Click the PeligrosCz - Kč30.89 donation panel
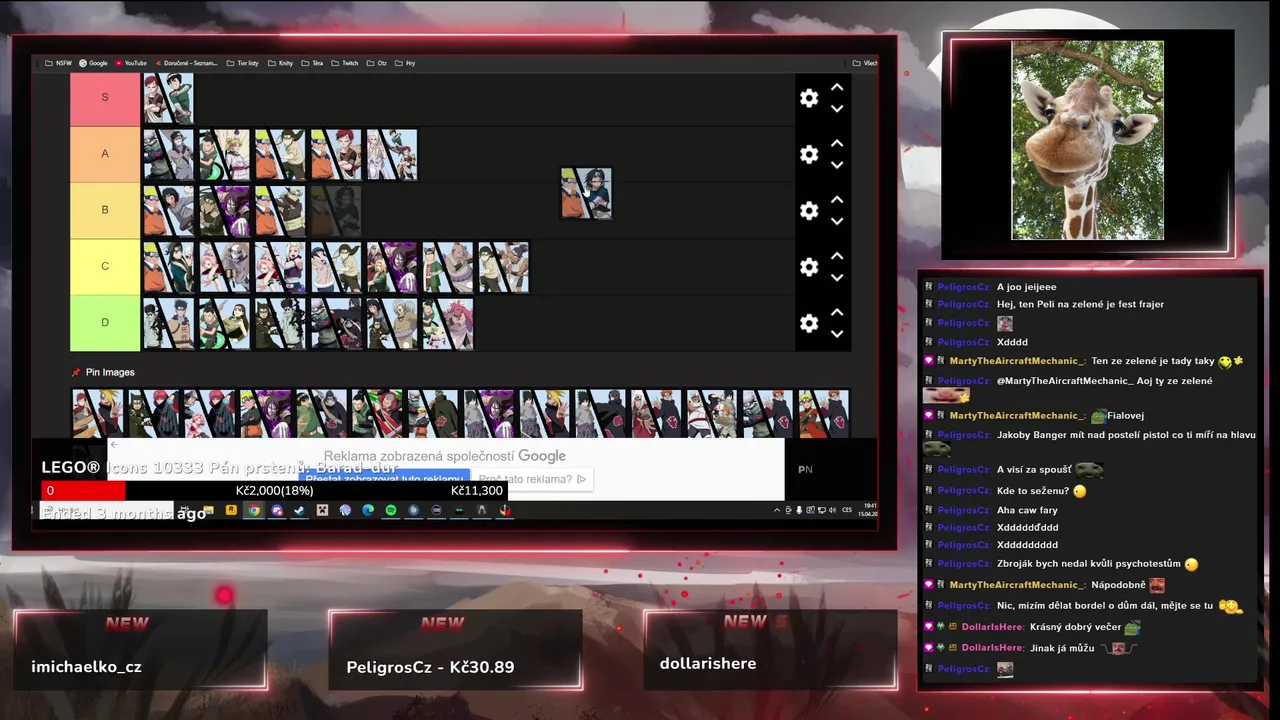1280x720 pixels. pos(456,649)
